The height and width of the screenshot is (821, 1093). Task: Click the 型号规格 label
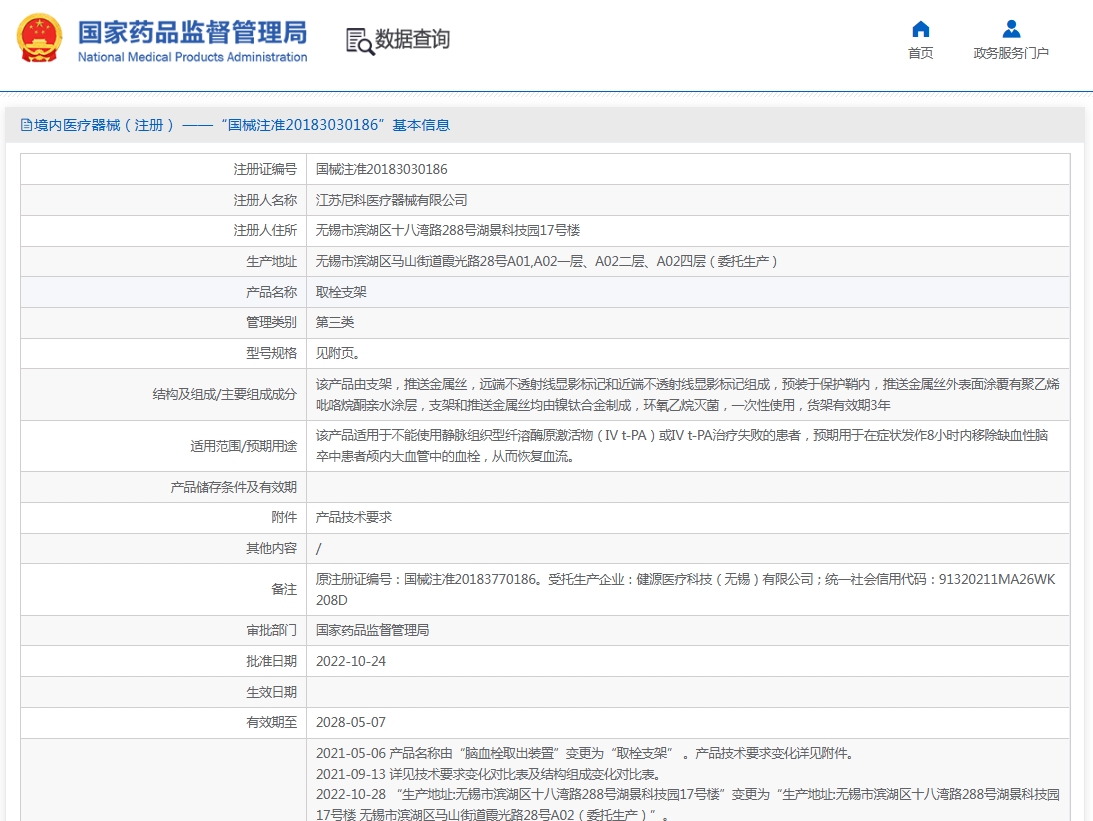pos(271,353)
